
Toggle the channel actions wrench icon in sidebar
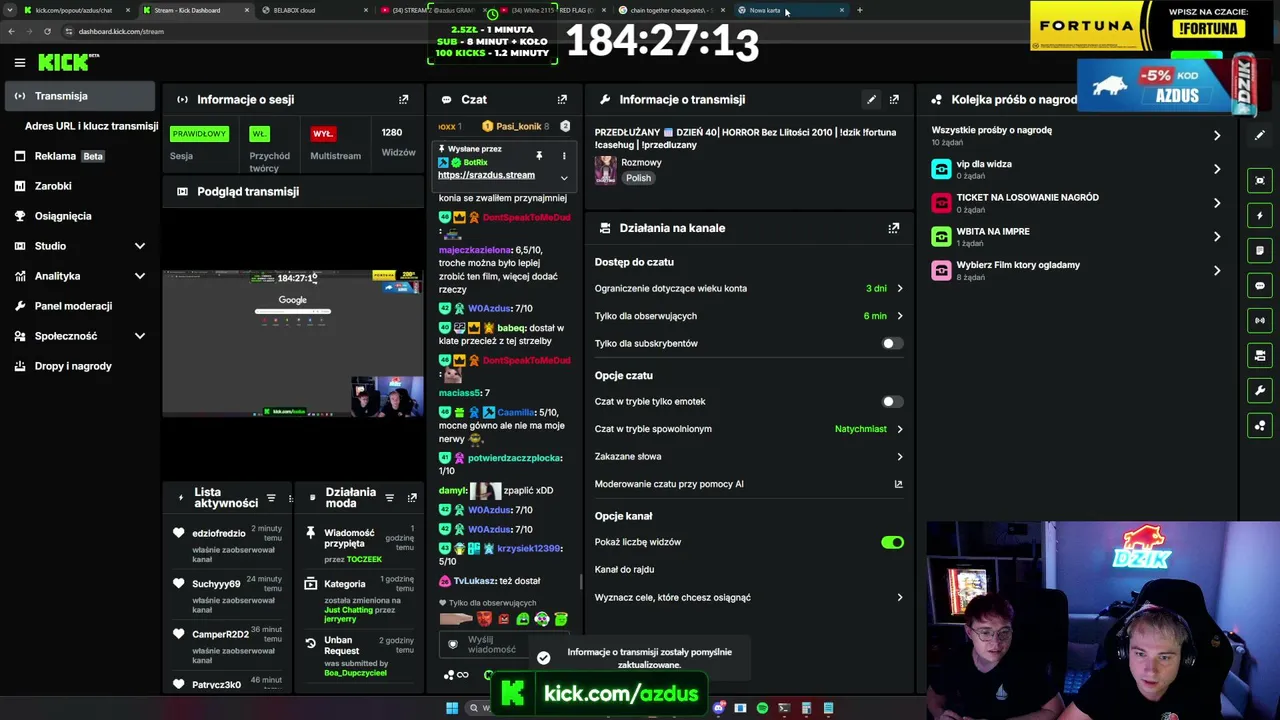click(x=1260, y=391)
